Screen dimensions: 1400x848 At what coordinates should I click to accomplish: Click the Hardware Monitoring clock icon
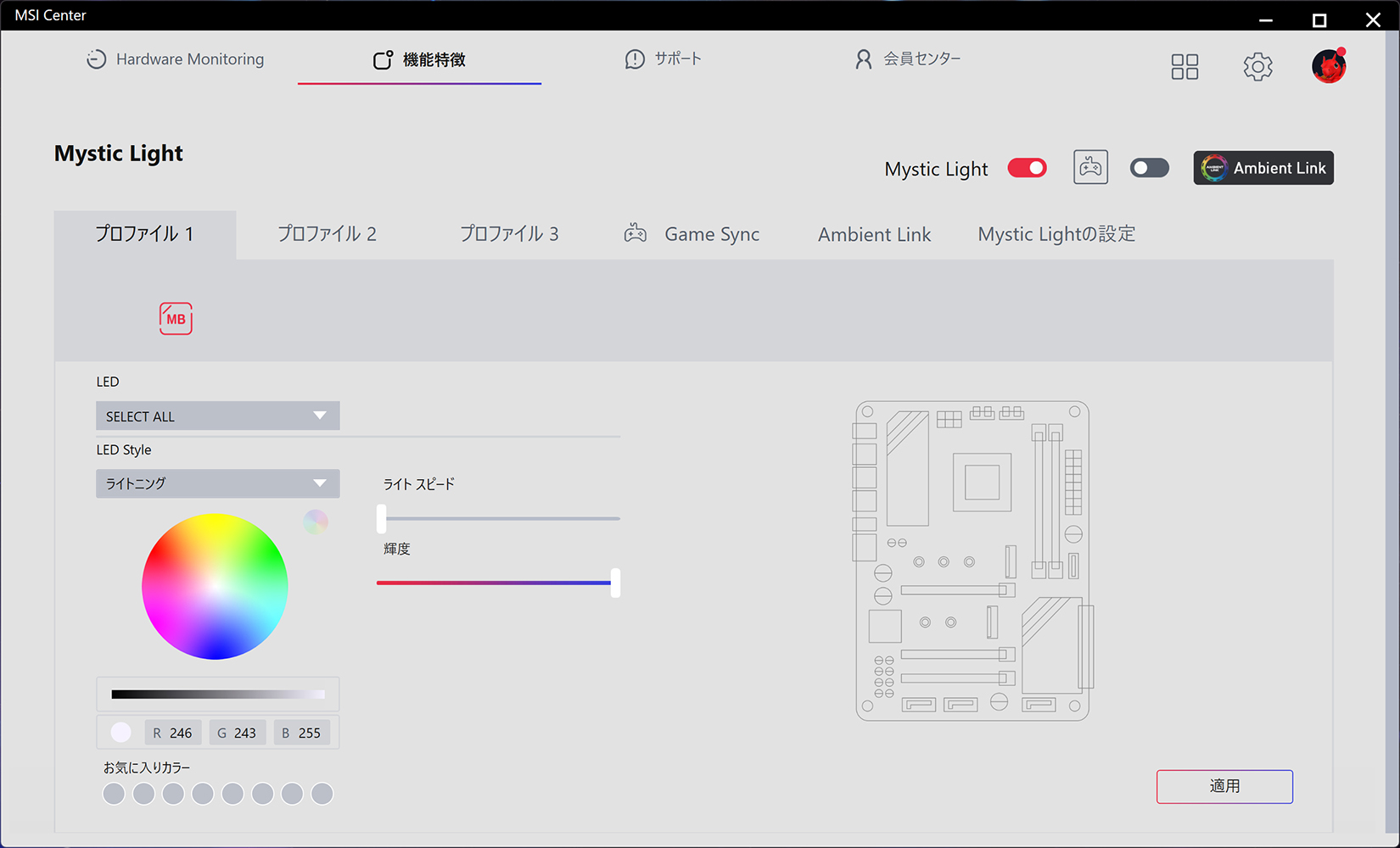coord(96,59)
